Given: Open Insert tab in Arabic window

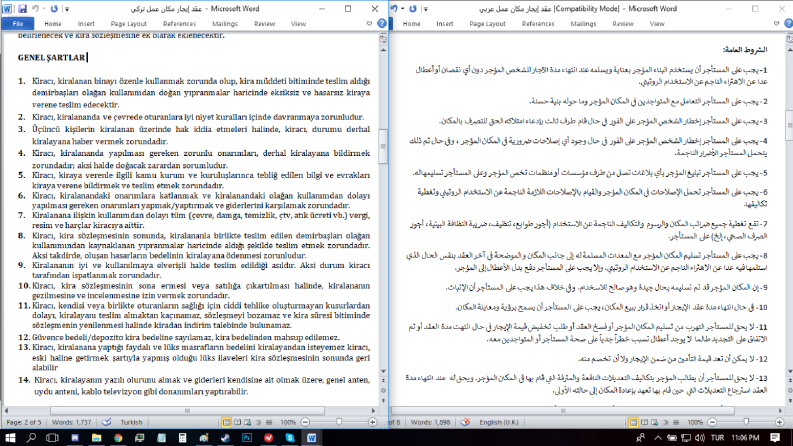Looking at the screenshot, I should (445, 24).
